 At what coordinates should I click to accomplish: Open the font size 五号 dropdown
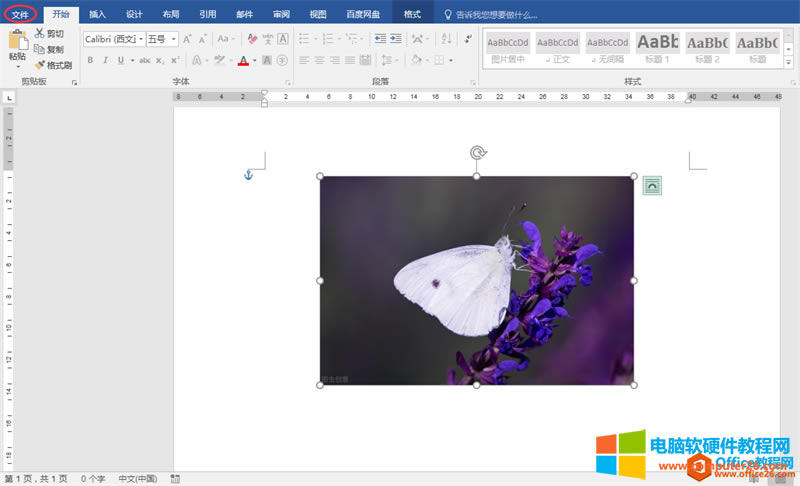(174, 39)
